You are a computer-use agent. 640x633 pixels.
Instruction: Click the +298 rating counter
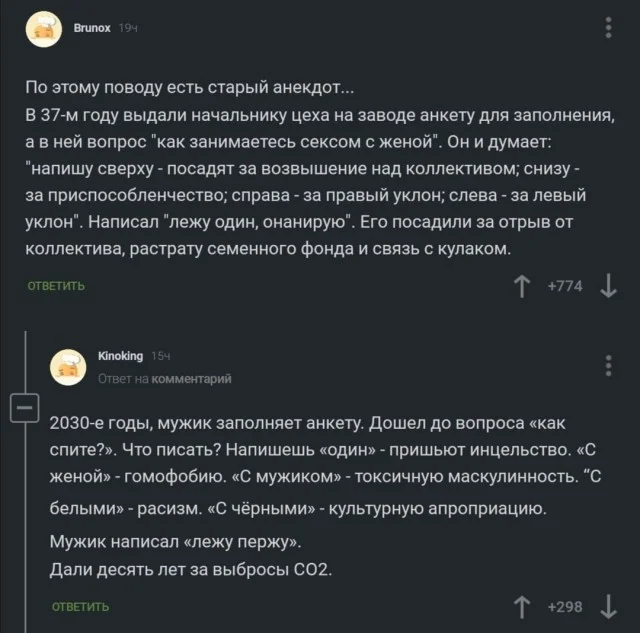pos(565,606)
